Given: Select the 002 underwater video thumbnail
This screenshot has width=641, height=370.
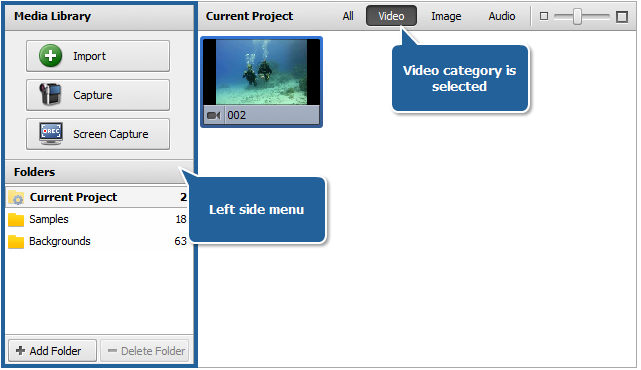Looking at the screenshot, I should (262, 82).
